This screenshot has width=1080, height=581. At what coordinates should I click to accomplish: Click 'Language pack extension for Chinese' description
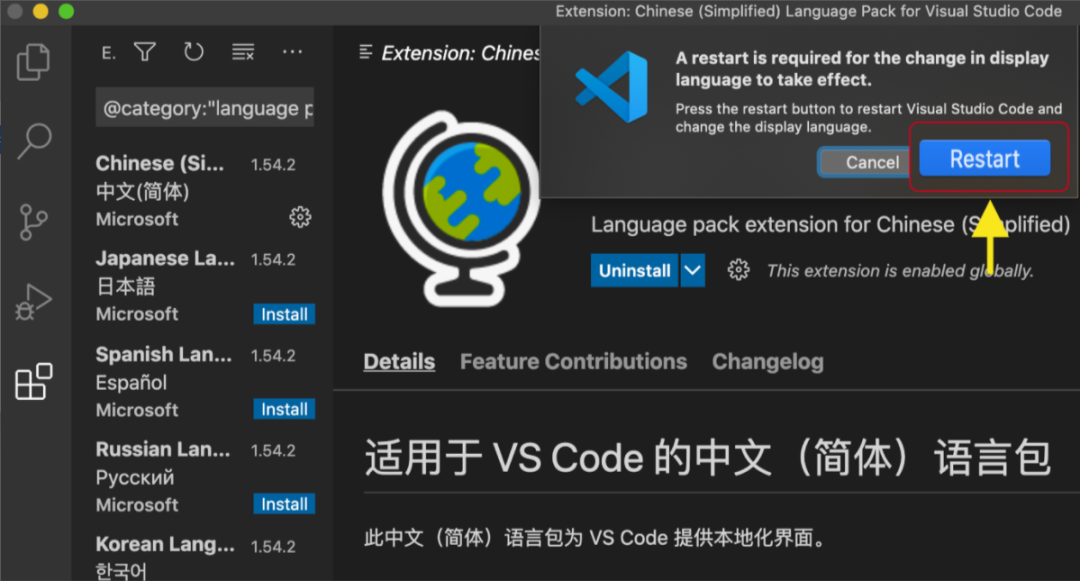coord(830,224)
